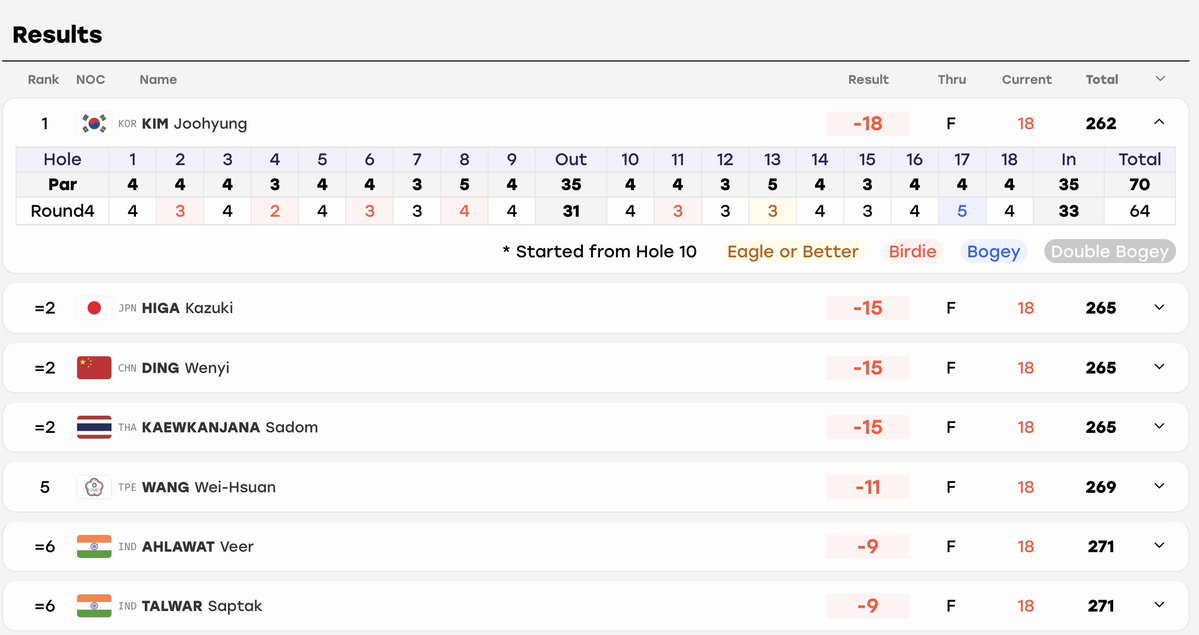Viewport: 1199px width, 635px height.
Task: Click the Round4 row label
Action: (63, 211)
